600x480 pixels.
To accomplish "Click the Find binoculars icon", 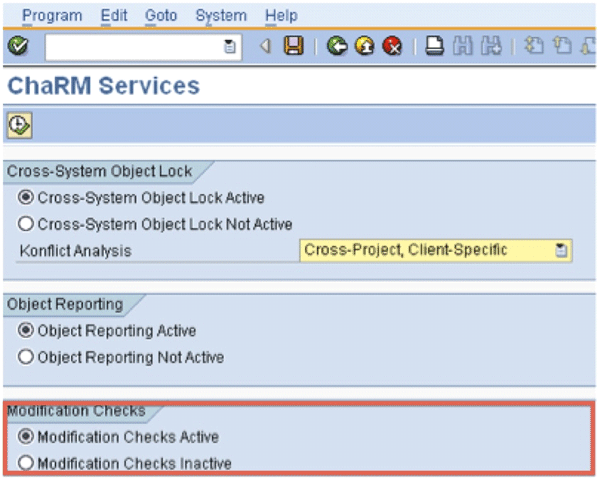I will (x=461, y=46).
